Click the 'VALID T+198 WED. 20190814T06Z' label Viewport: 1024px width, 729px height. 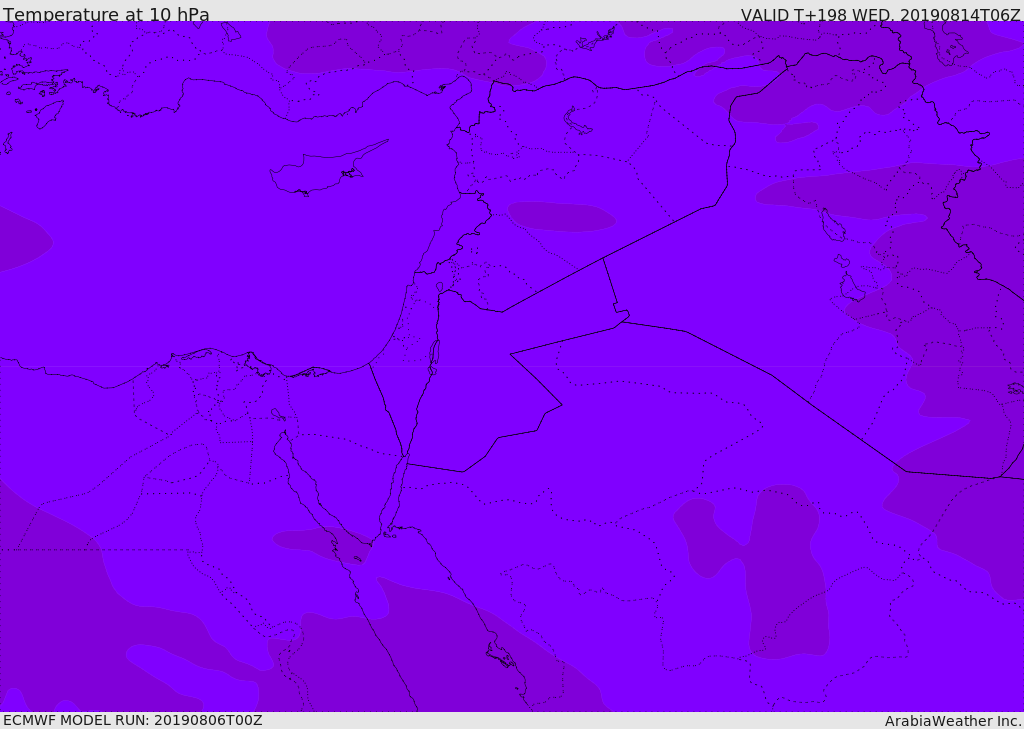point(880,14)
